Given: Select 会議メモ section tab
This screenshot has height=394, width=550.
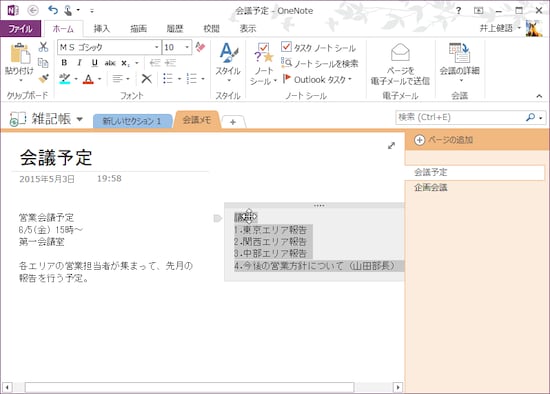Looking at the screenshot, I should pyautogui.click(x=197, y=120).
